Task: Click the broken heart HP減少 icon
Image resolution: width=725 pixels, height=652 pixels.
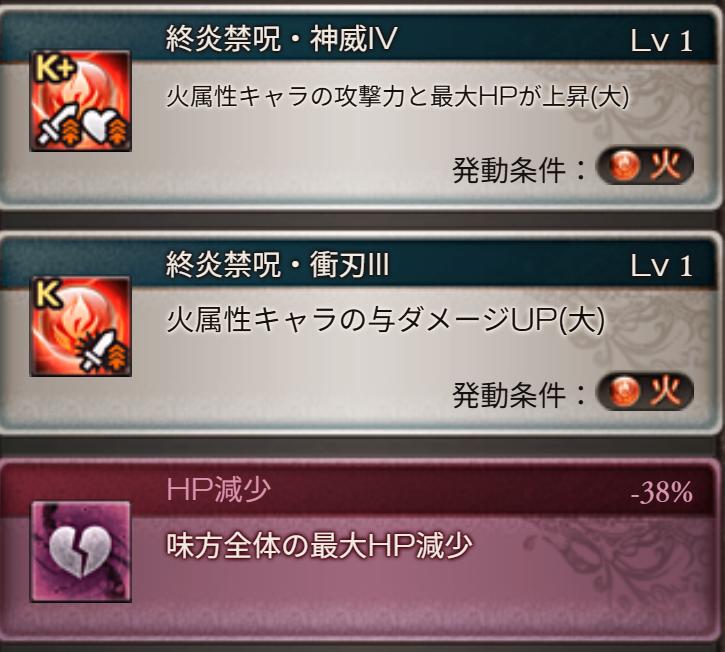Action: pos(80,551)
